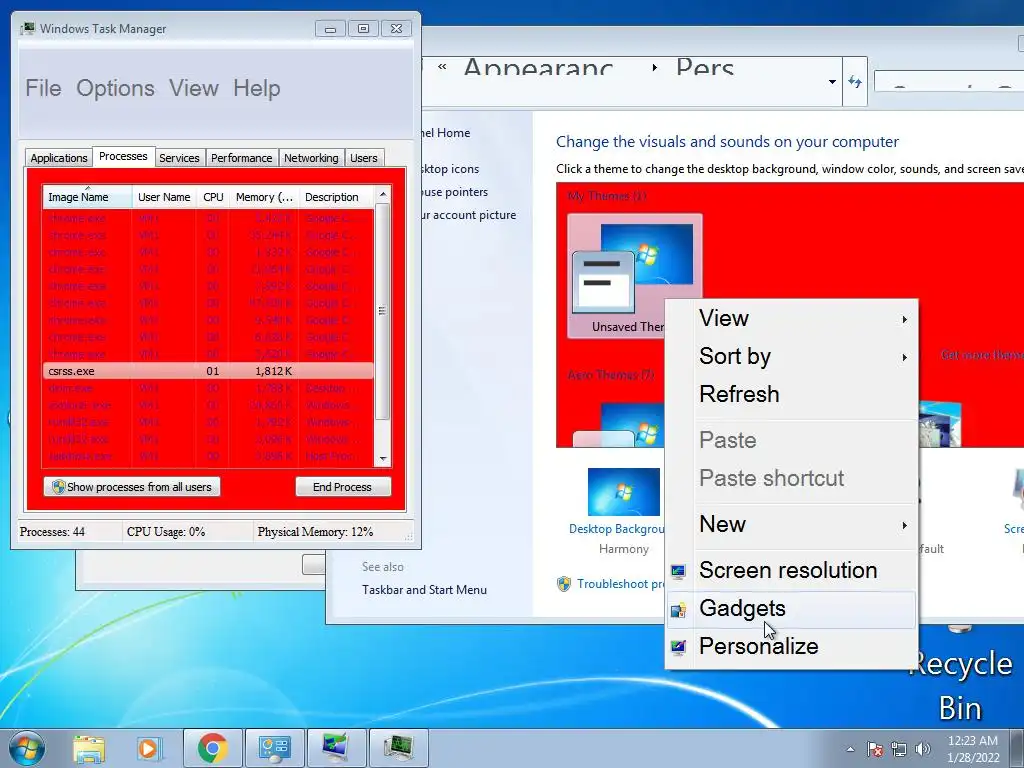Open Windows Explorer from the taskbar
1024x768 pixels.
coord(89,748)
